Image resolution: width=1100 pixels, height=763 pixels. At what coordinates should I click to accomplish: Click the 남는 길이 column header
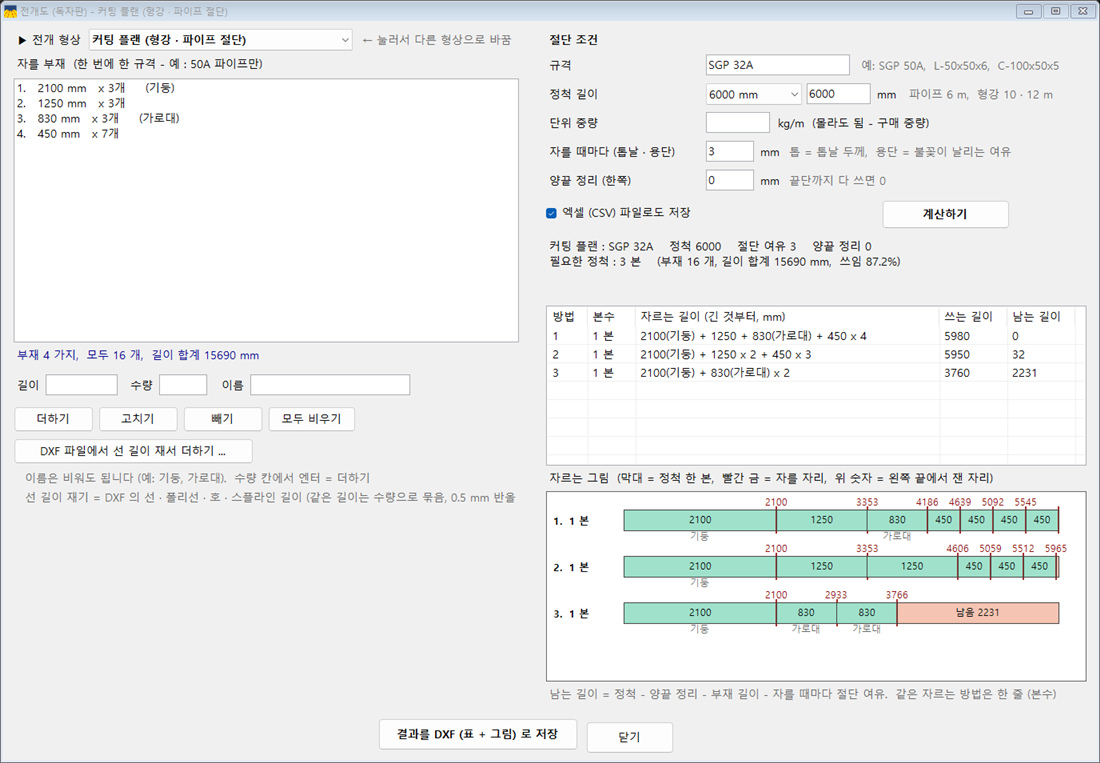(1040, 317)
